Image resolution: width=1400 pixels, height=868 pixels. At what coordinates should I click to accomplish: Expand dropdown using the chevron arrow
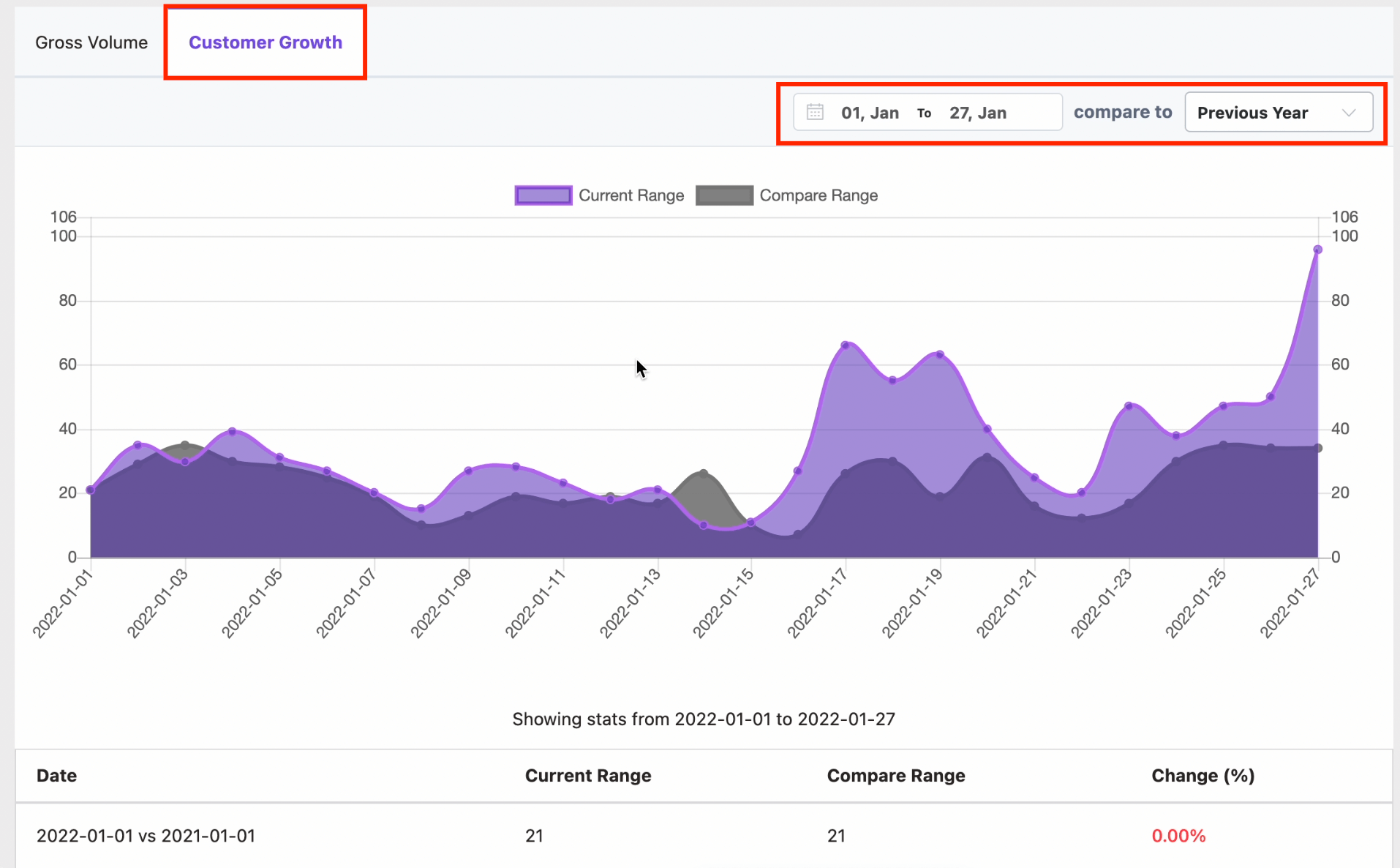[1349, 113]
